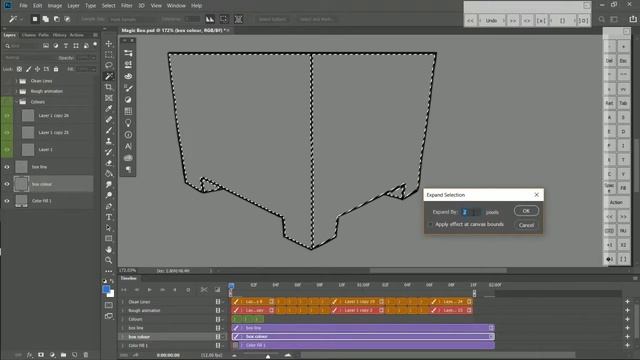Click the Del key on on-screen keypad
Image resolution: width=640 pixels, height=360 pixels.
[609, 61]
